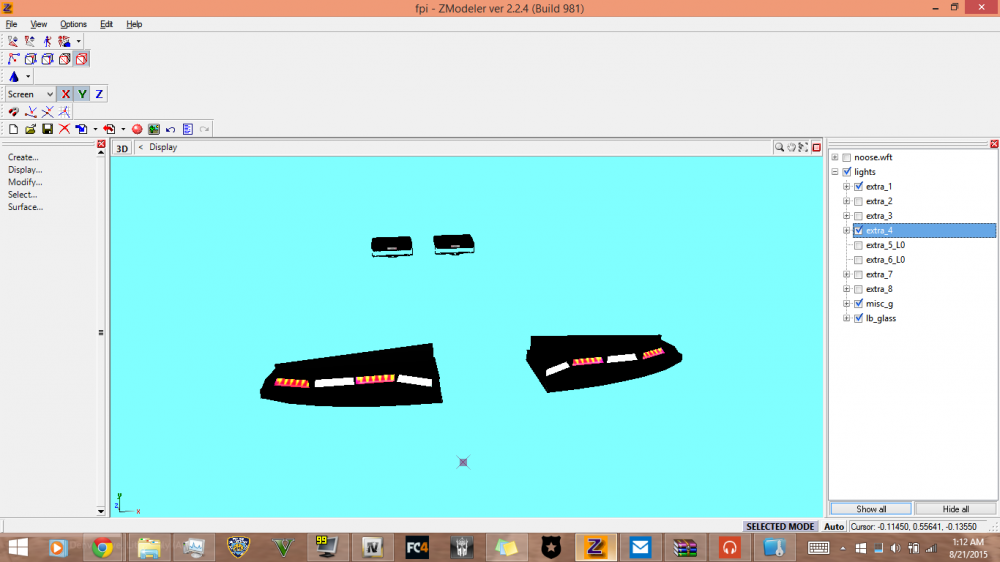Open the Options menu

(x=73, y=24)
